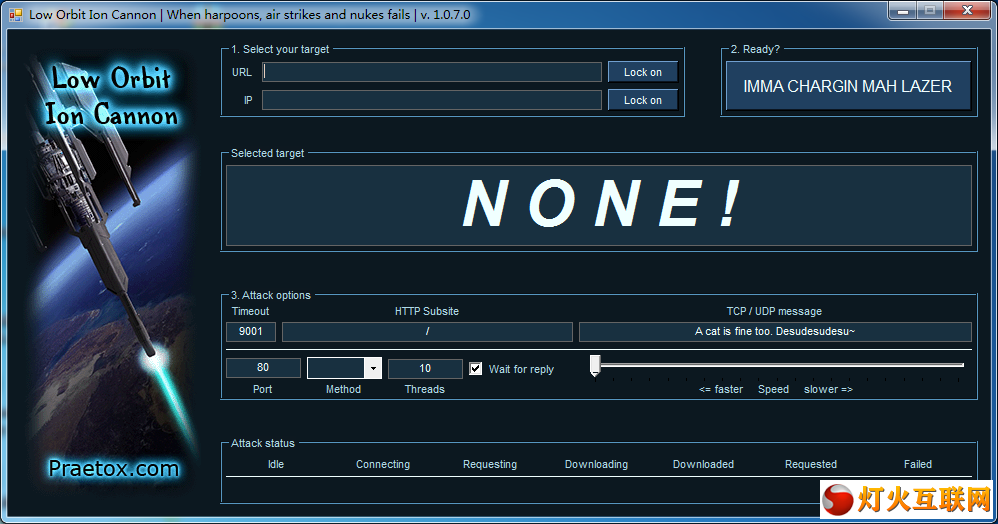Open the Method dropdown arrow
This screenshot has width=998, height=524.
(x=373, y=368)
